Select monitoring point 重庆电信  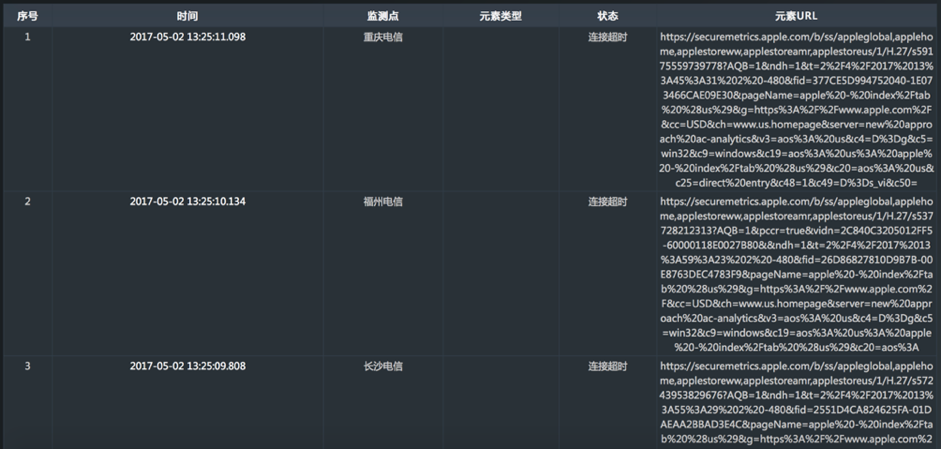[x=383, y=37]
